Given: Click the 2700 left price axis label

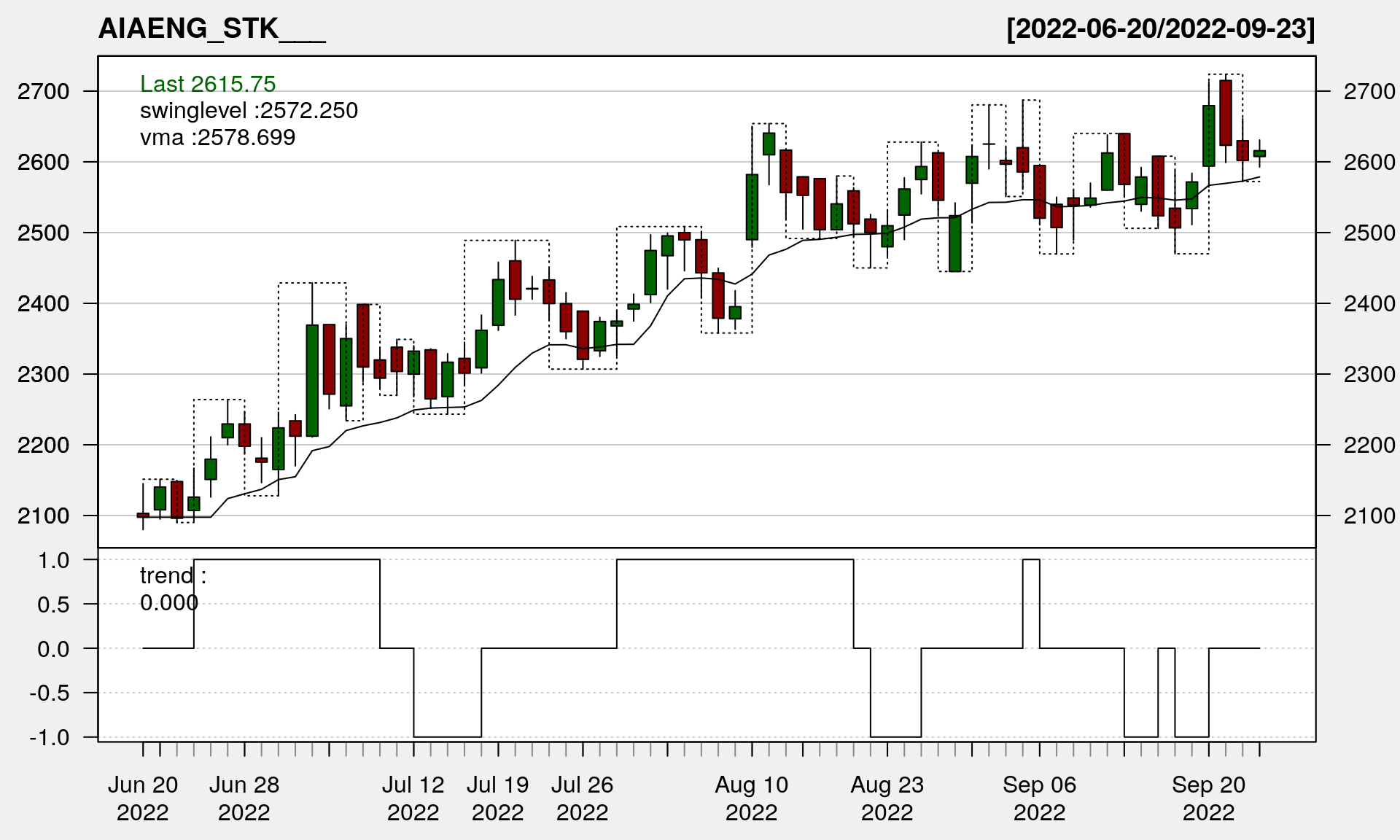Looking at the screenshot, I should (x=43, y=91).
